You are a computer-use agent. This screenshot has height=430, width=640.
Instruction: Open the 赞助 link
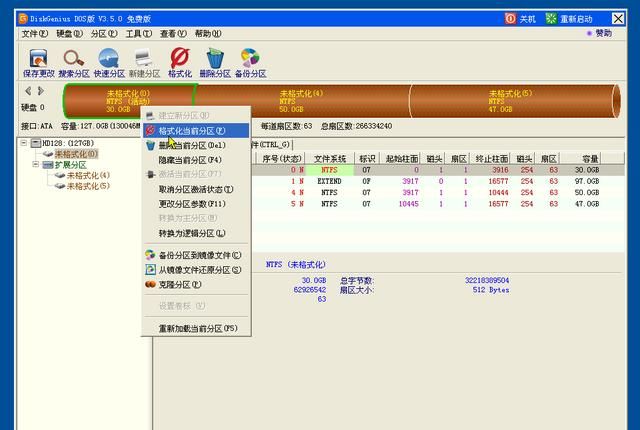tap(599, 33)
